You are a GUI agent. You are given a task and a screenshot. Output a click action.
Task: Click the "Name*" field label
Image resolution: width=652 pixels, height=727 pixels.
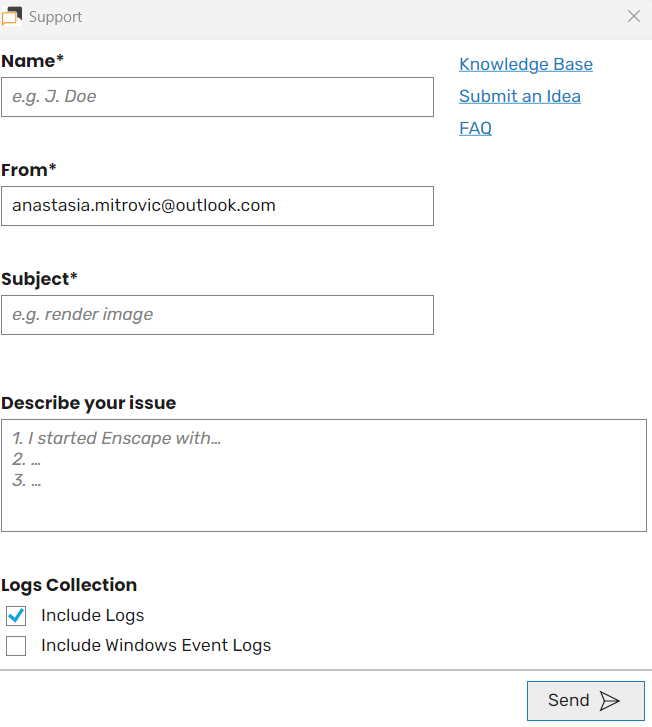tap(32, 61)
